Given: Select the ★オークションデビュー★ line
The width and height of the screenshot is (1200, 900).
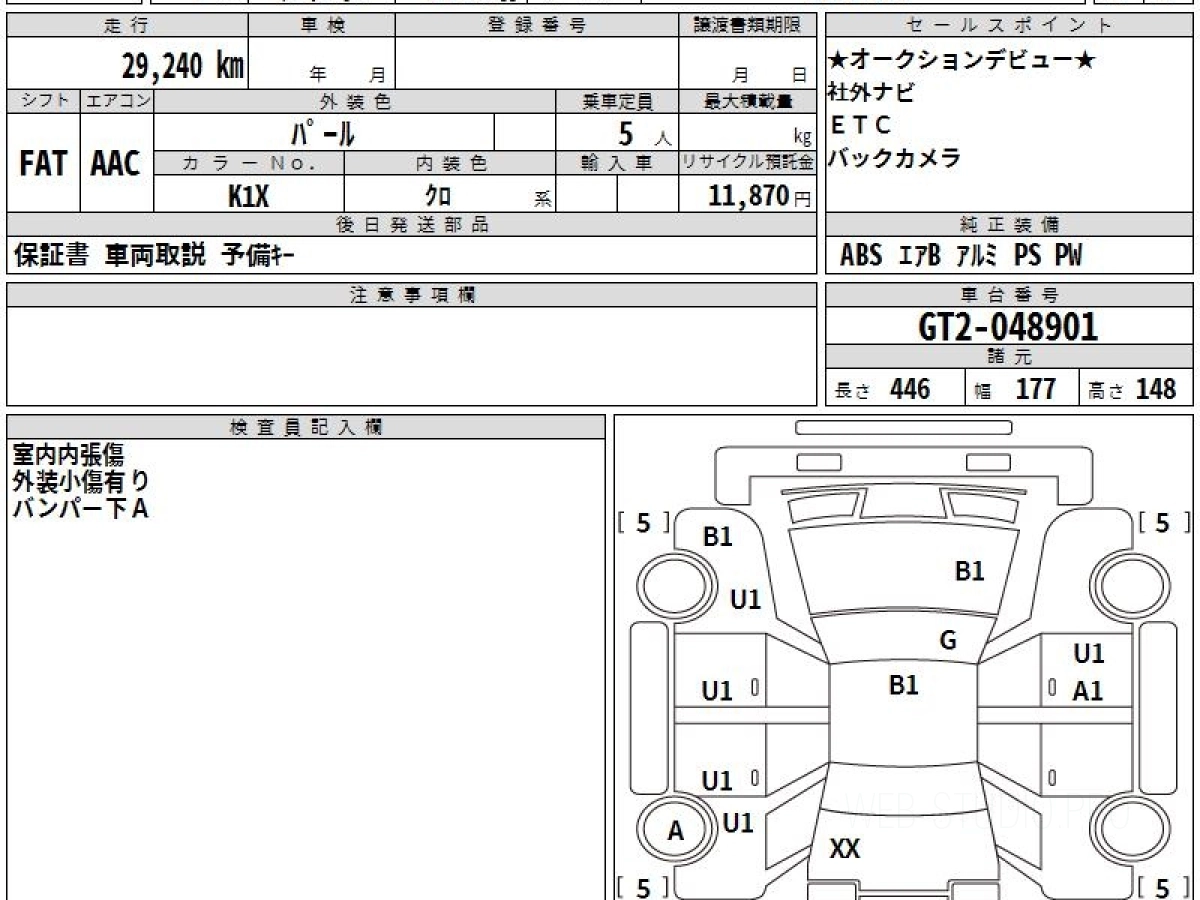Looking at the screenshot, I should point(962,61).
